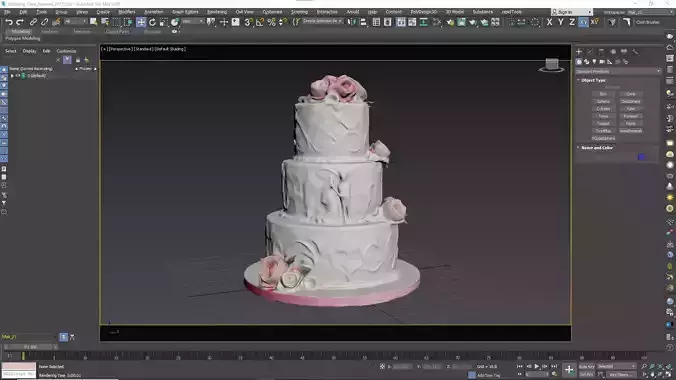The image size is (676, 380).
Task: Open the Modifiers menu
Action: pos(127,12)
